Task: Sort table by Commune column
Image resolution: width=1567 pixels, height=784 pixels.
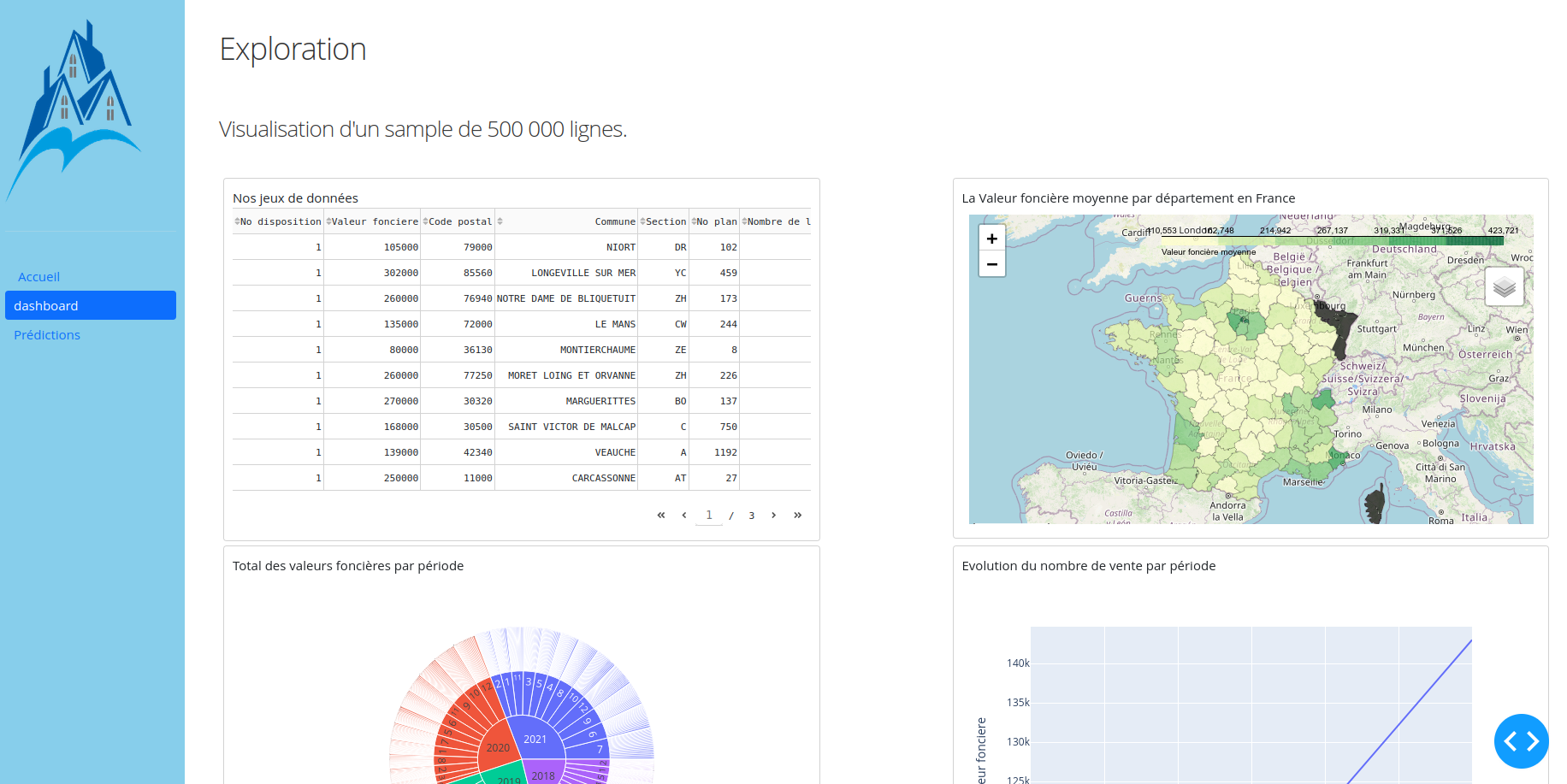Action: point(500,221)
